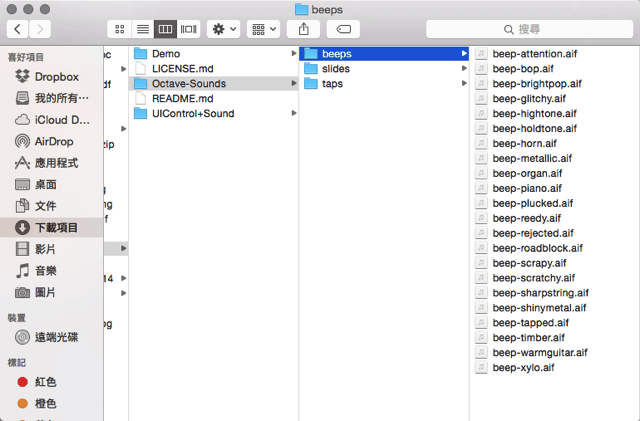Image resolution: width=640 pixels, height=421 pixels.
Task: Go forward with the forward arrow button
Action: [40, 29]
